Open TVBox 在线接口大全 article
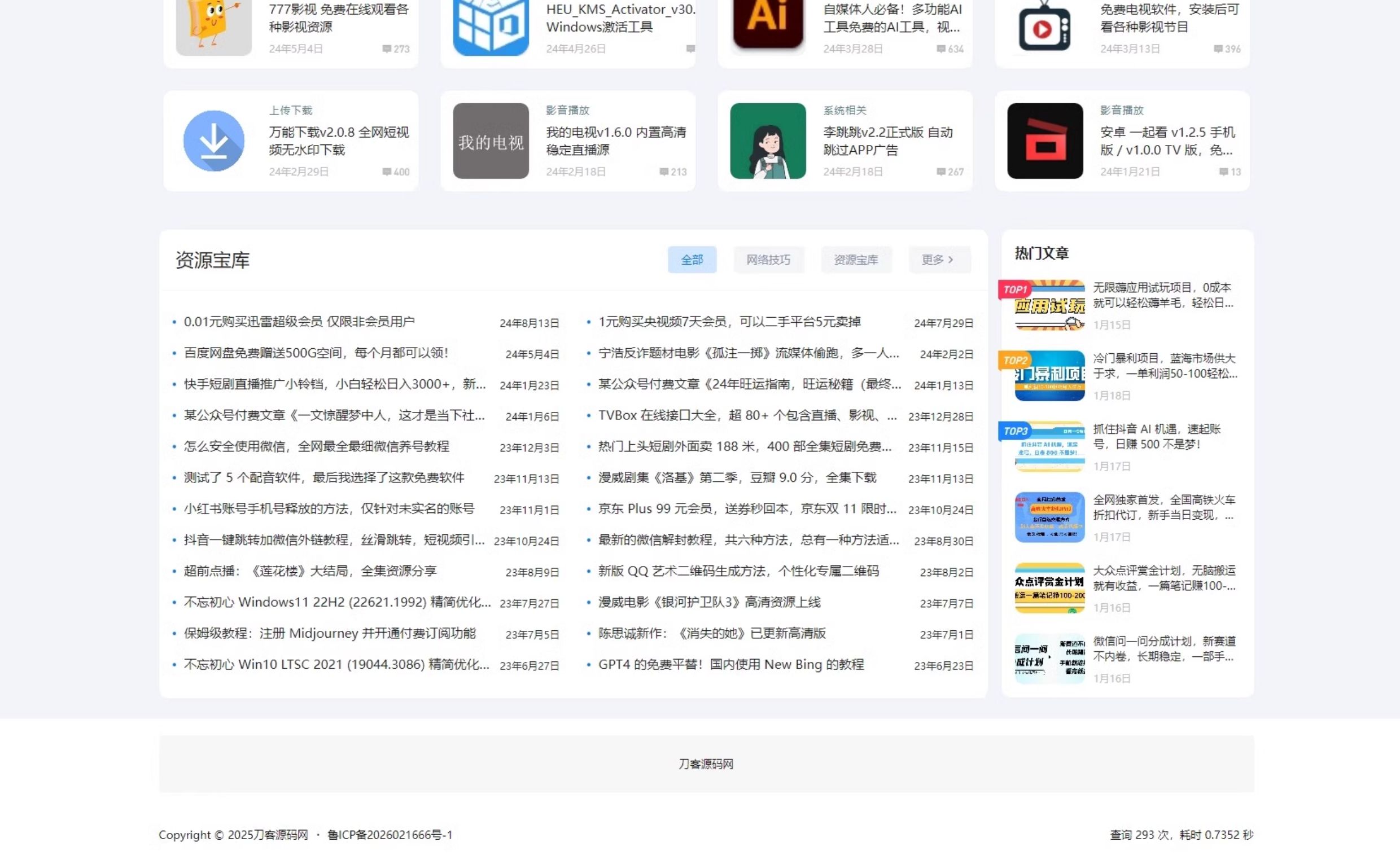The height and width of the screenshot is (860, 1400). click(748, 416)
